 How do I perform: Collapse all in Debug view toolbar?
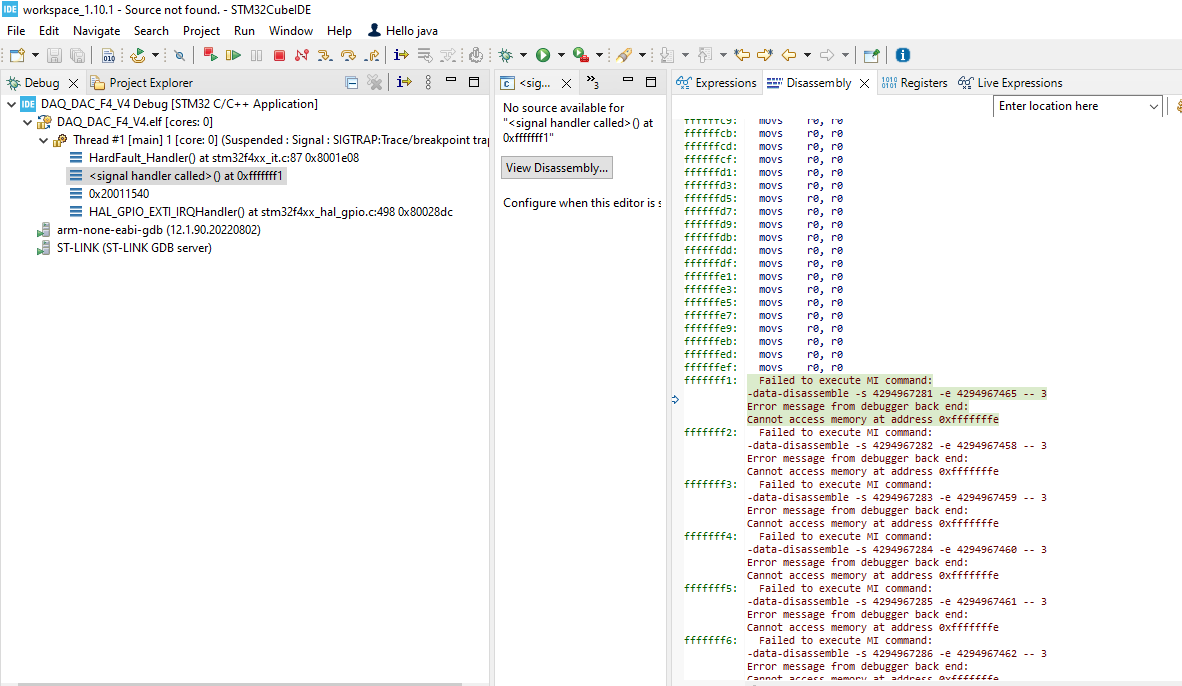pos(351,82)
